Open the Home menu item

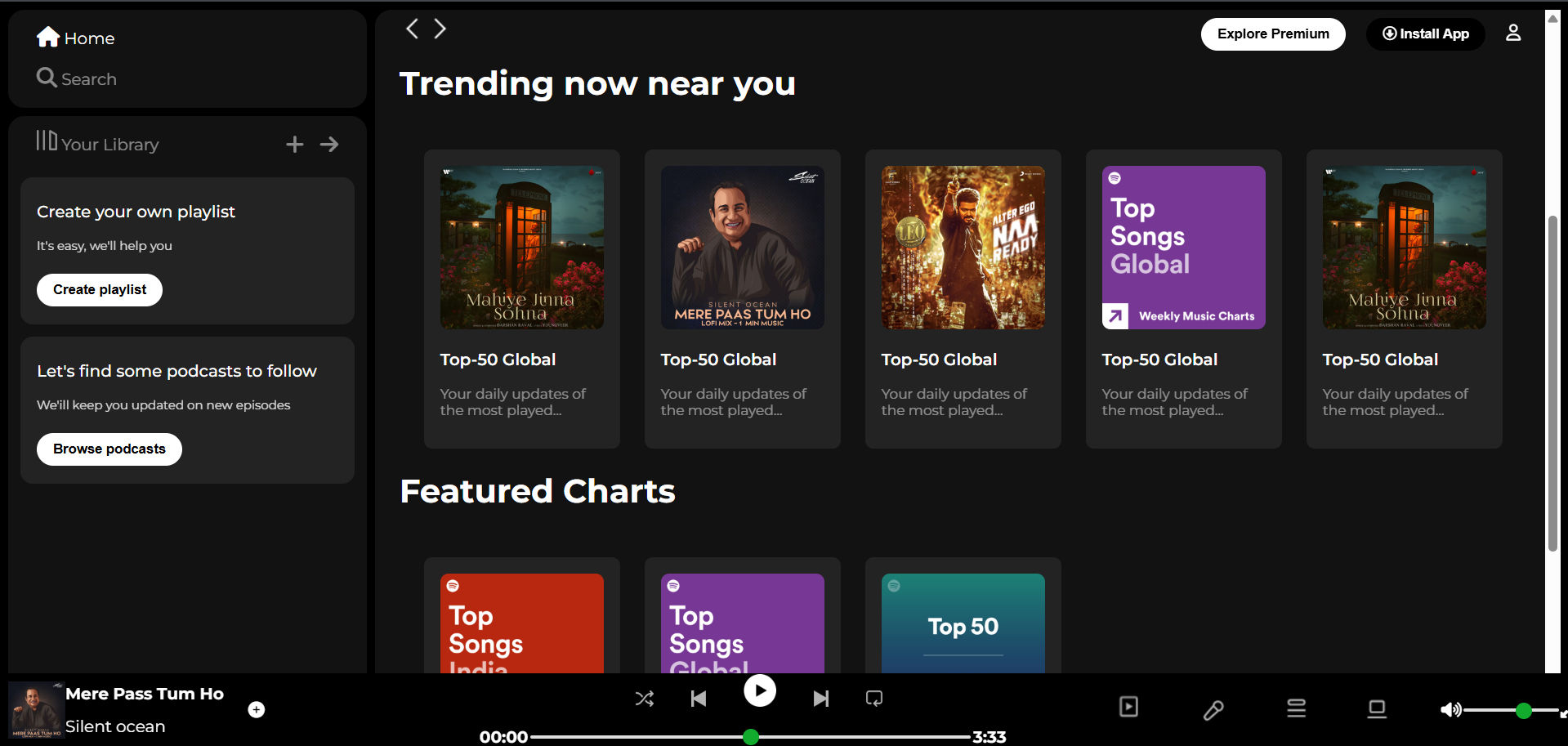(74, 38)
